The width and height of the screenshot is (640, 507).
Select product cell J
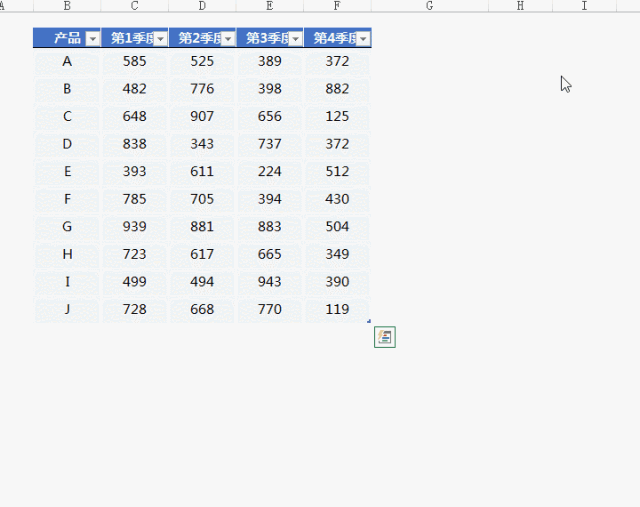[x=67, y=309]
